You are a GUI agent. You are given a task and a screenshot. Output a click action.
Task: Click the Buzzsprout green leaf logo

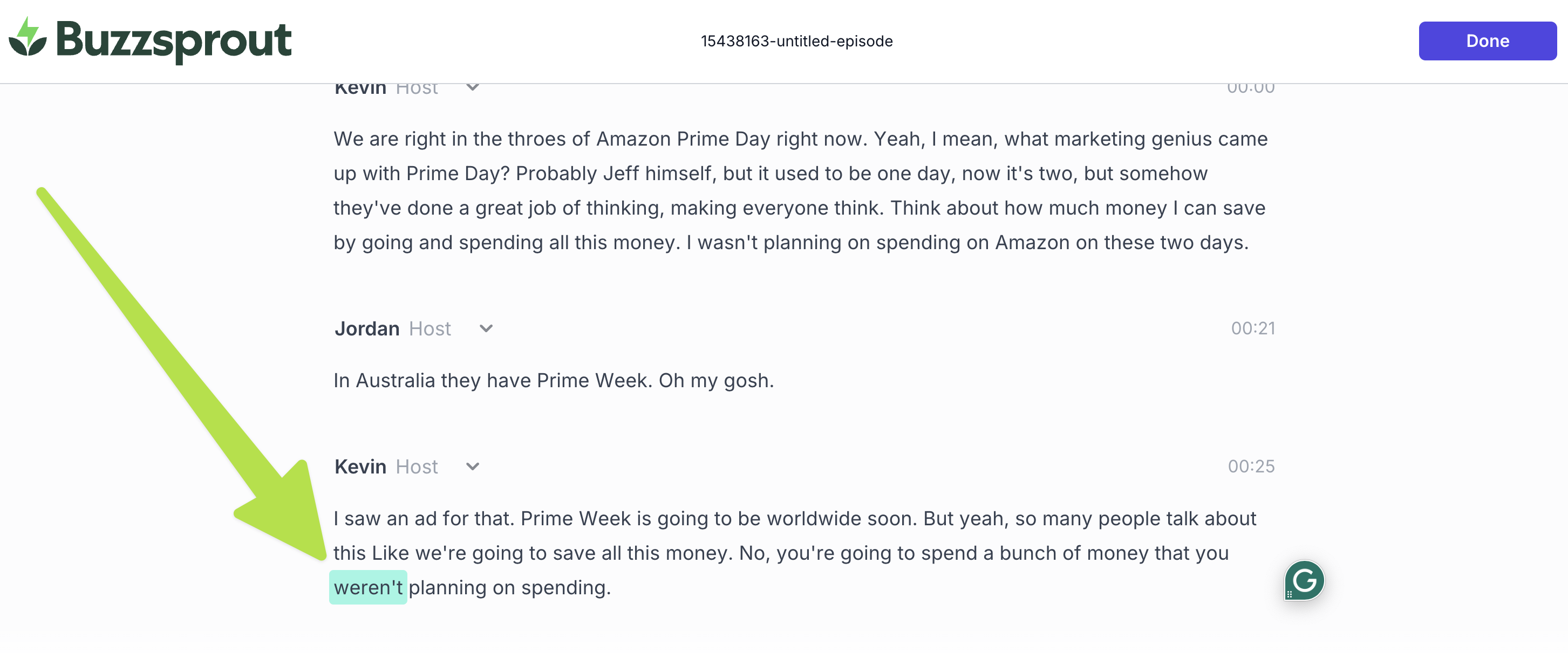[x=28, y=38]
